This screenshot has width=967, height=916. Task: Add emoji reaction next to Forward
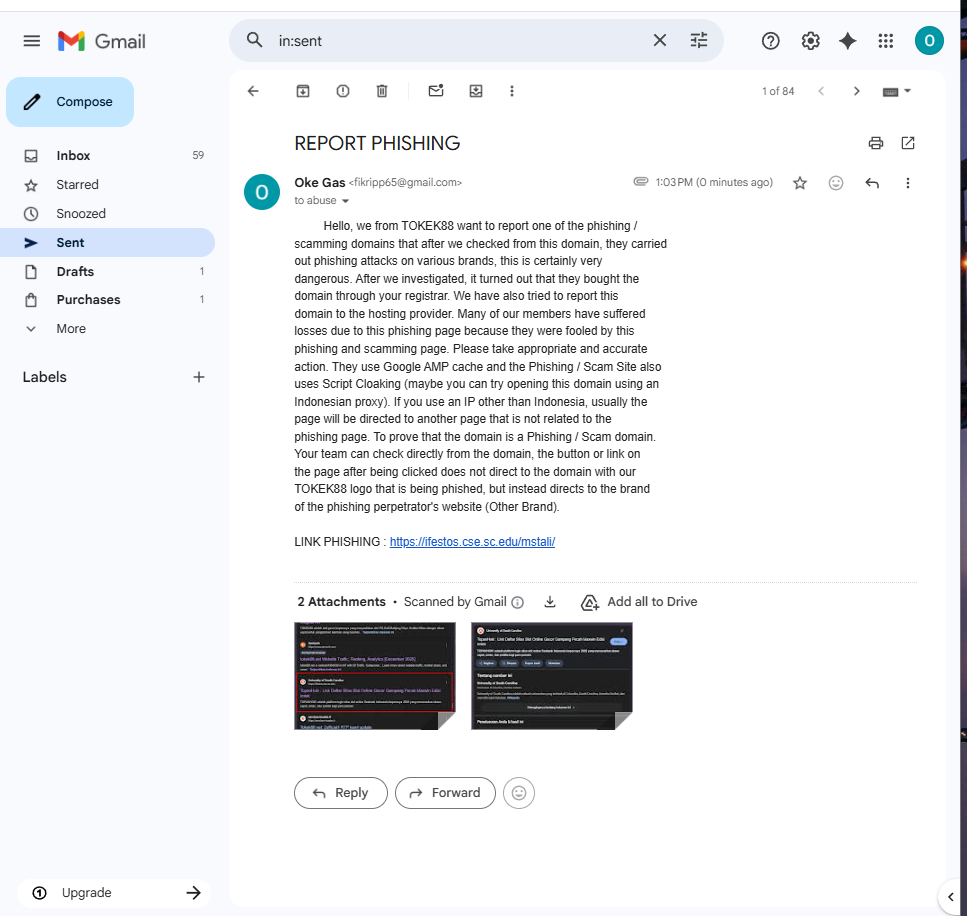pos(519,793)
